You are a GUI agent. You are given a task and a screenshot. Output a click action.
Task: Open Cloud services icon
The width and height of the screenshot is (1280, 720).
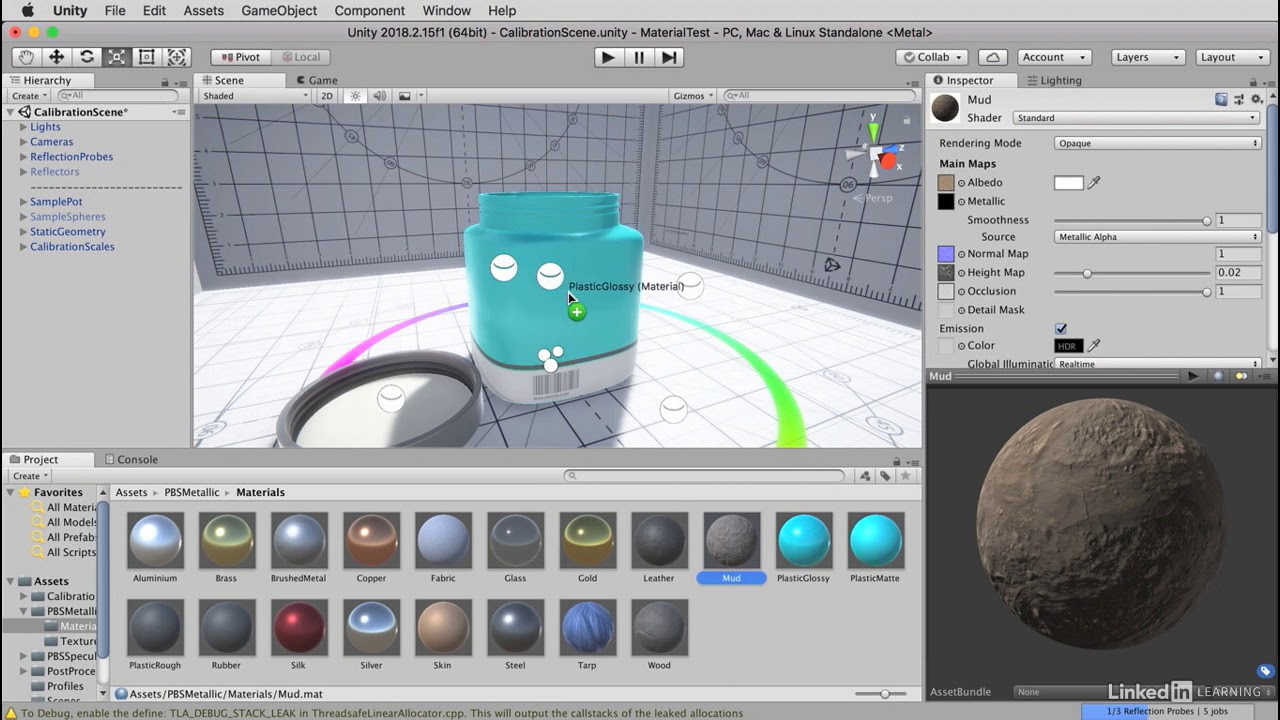[992, 57]
